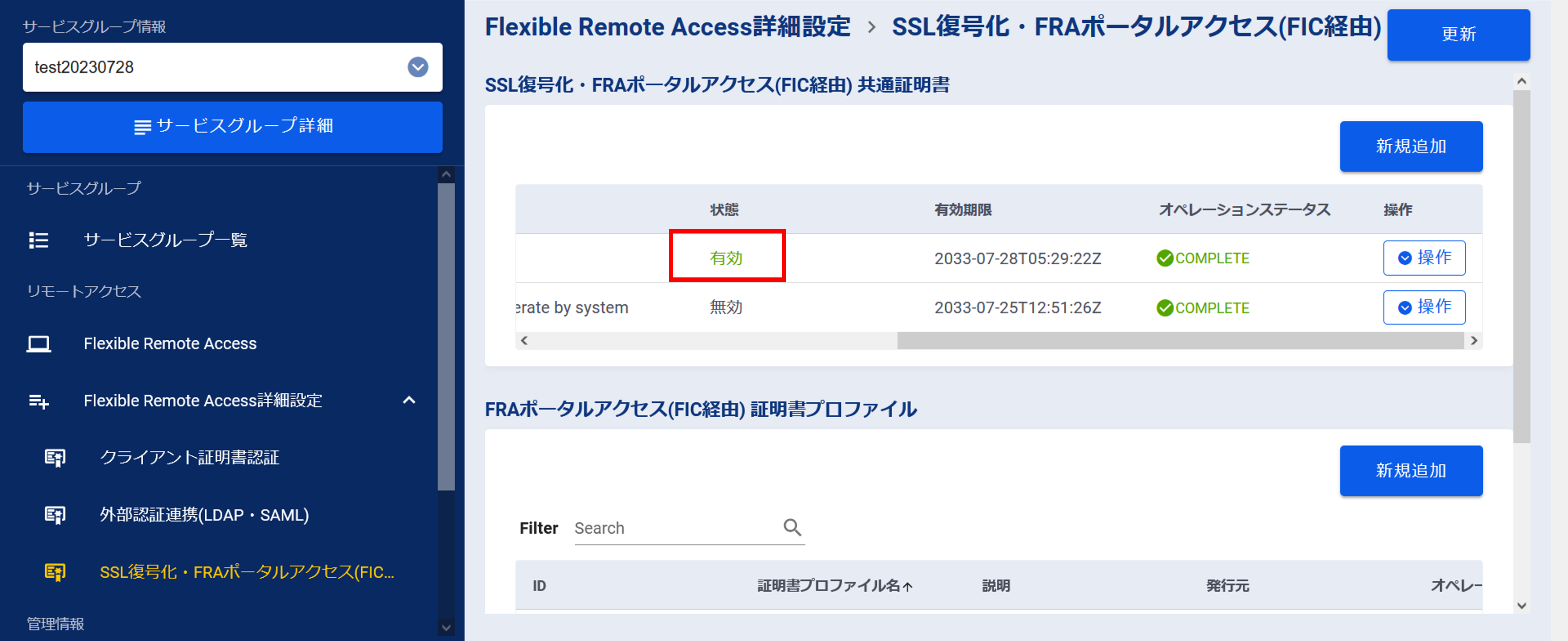The height and width of the screenshot is (641, 1568).
Task: Click the Flexible Remote Access laptop icon
Action: tap(38, 344)
